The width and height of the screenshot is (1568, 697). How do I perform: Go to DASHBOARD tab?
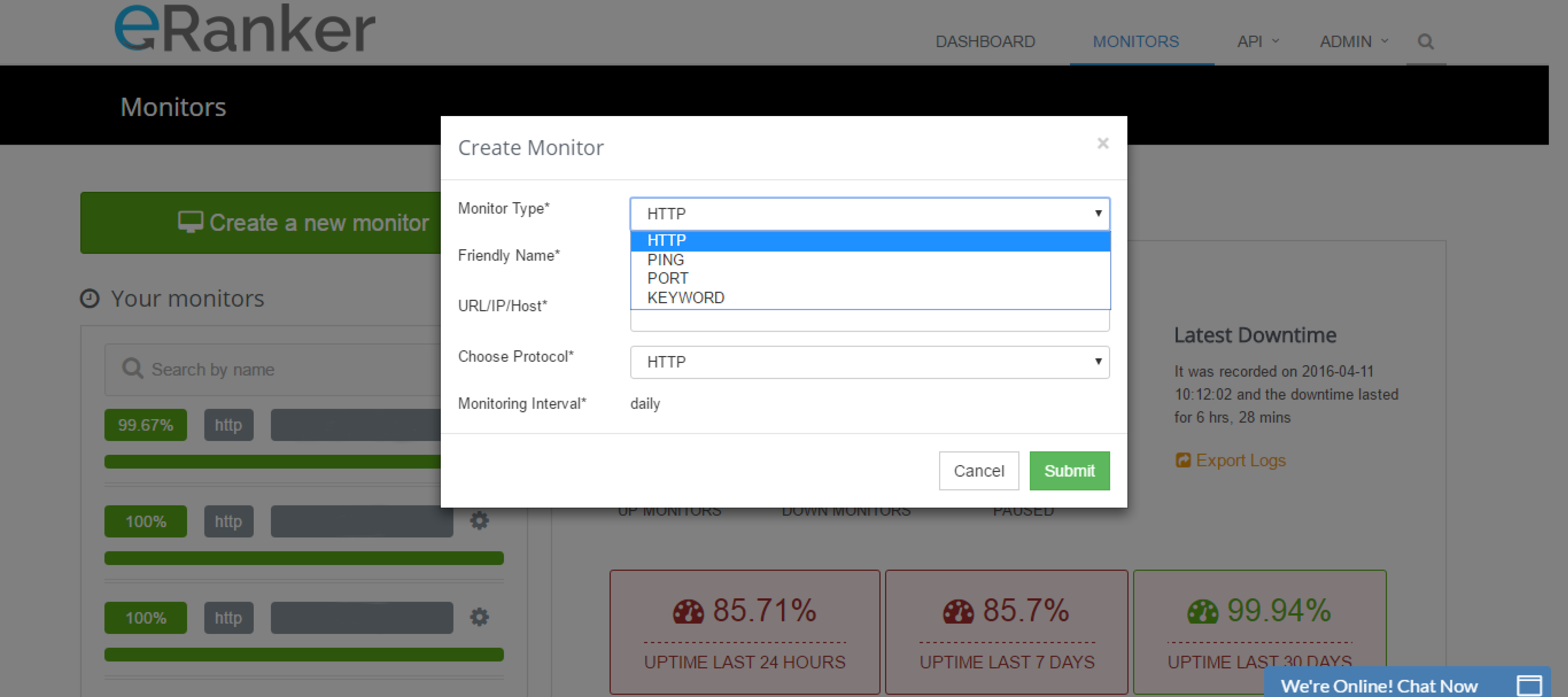pos(985,41)
